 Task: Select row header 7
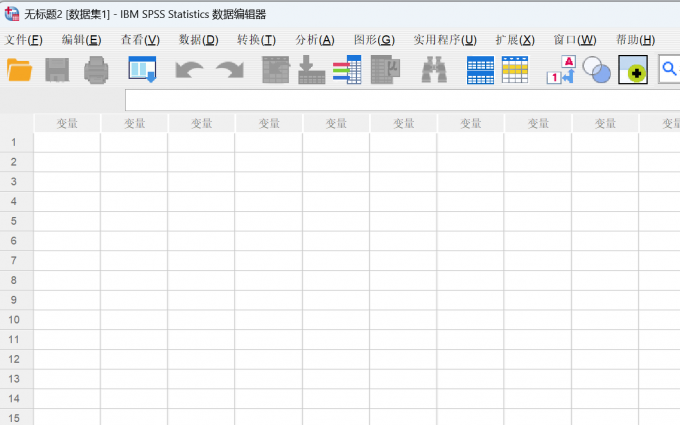tap(16, 261)
